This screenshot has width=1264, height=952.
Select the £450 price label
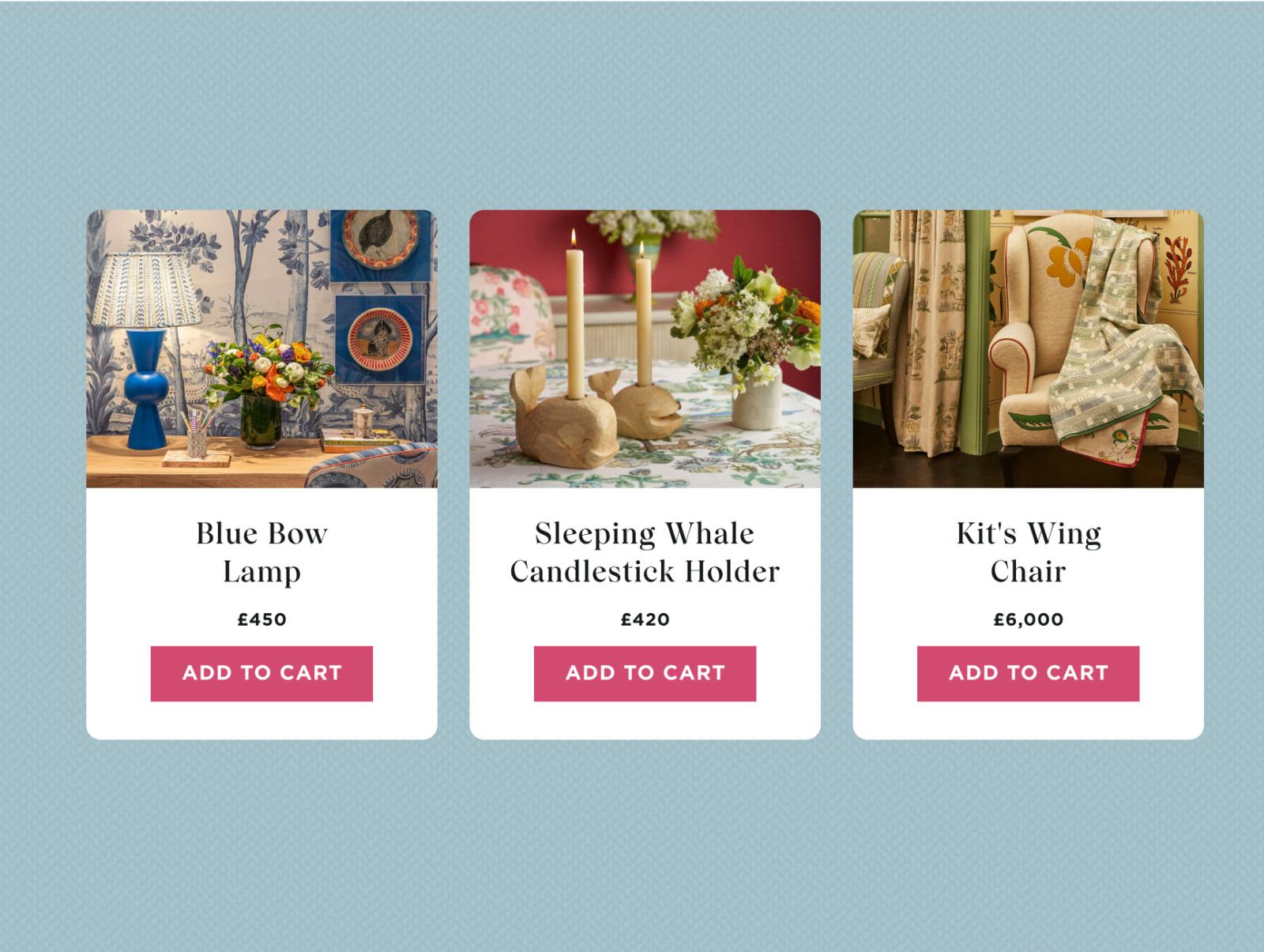tap(261, 619)
